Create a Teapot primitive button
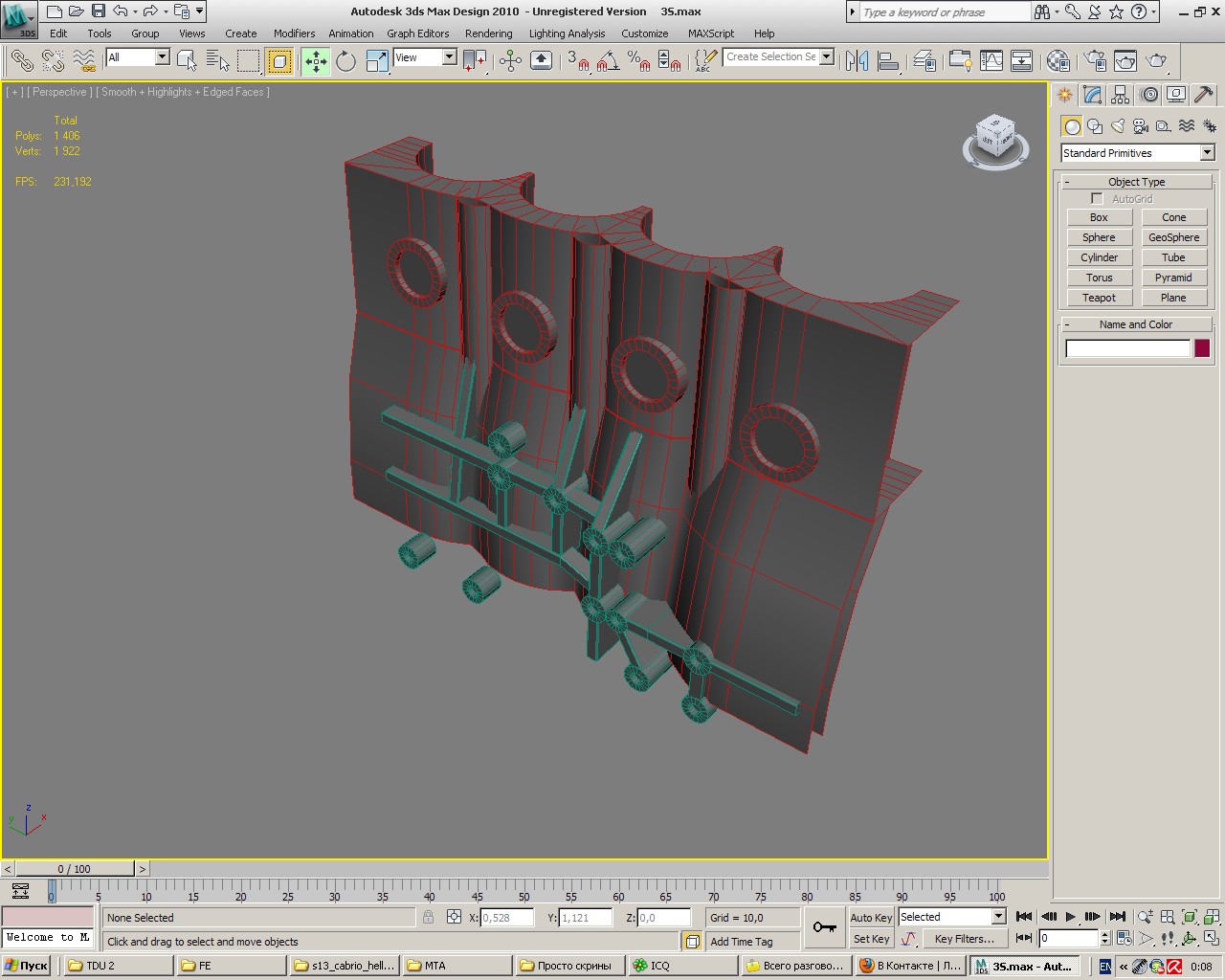1225x980 pixels. pyautogui.click(x=1099, y=298)
